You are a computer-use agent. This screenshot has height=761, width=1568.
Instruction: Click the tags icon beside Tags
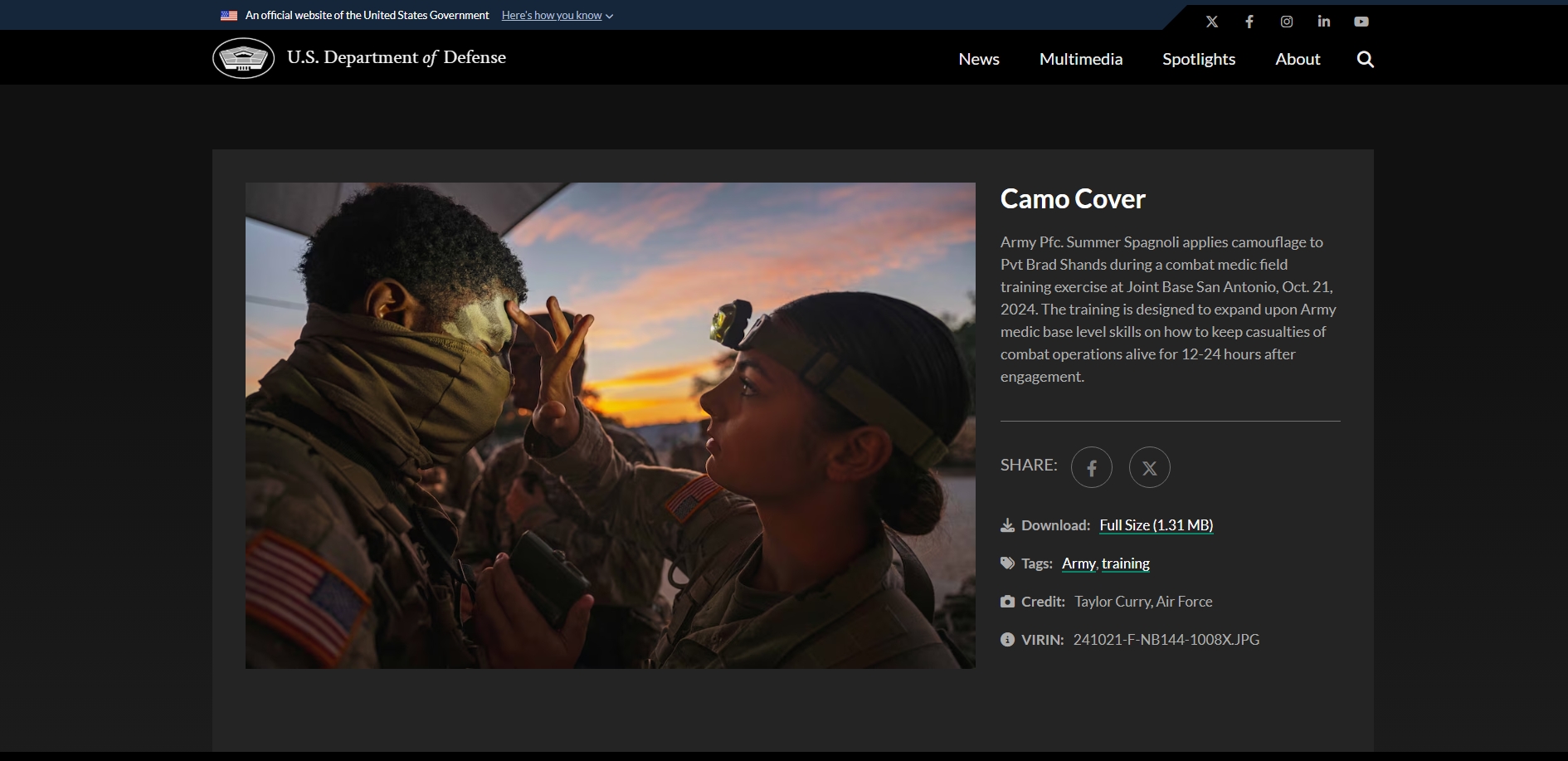(x=1007, y=563)
